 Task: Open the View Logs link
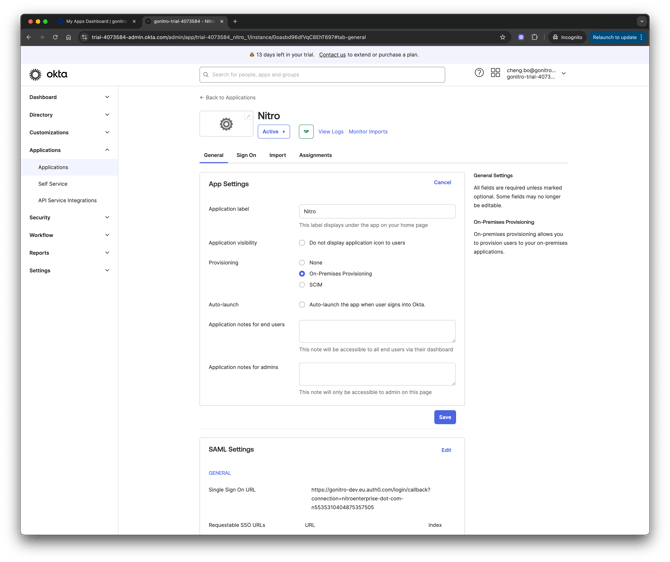click(331, 132)
